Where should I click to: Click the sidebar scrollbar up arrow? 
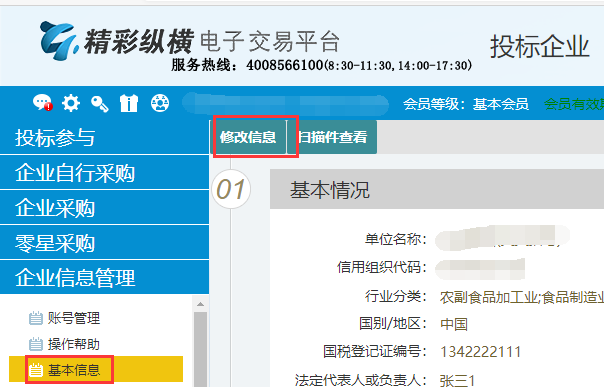coord(200,304)
